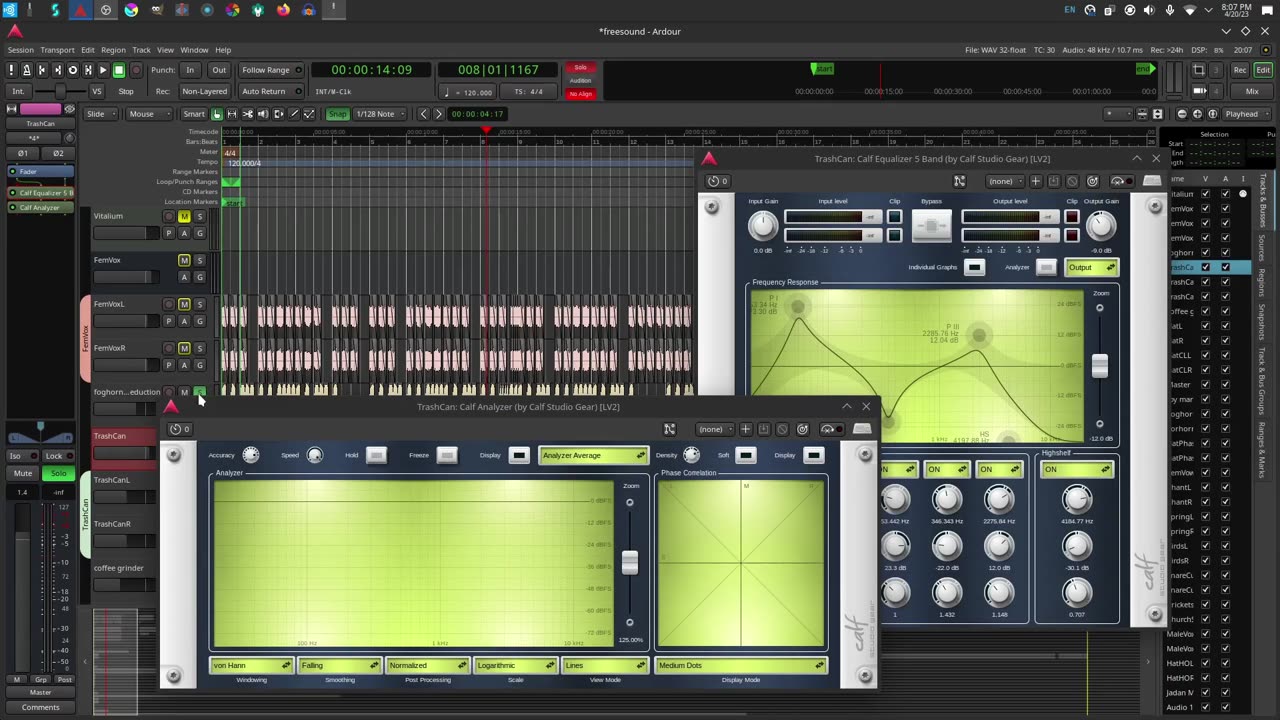Open the Region menu
Screen dimensions: 1280x720
pyautogui.click(x=113, y=50)
